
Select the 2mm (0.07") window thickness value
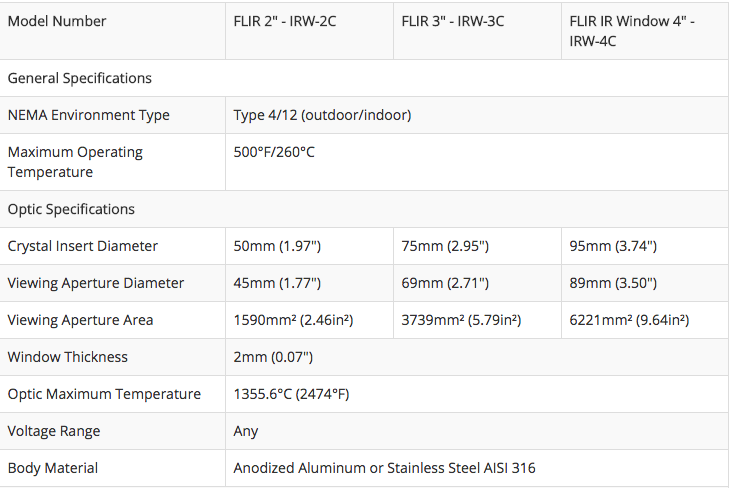click(273, 357)
